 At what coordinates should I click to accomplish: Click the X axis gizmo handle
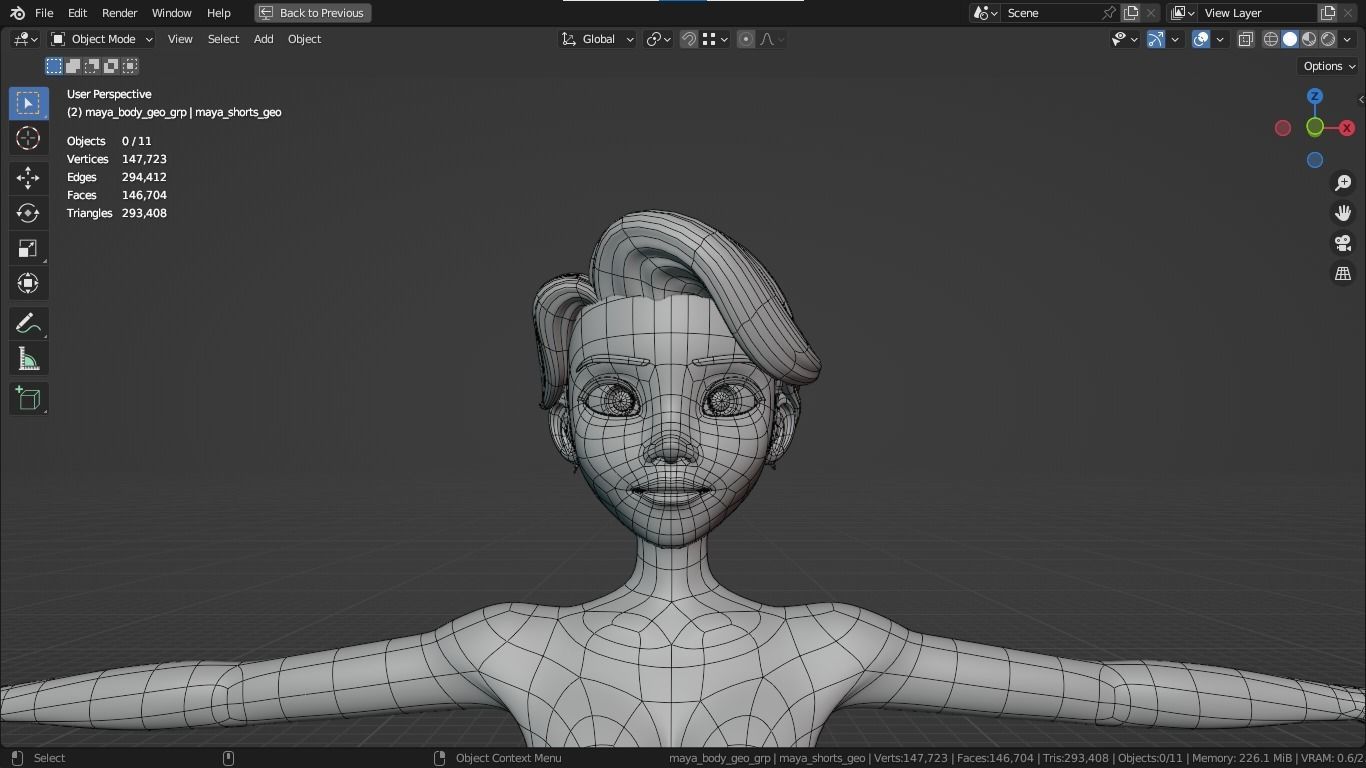pos(1347,128)
